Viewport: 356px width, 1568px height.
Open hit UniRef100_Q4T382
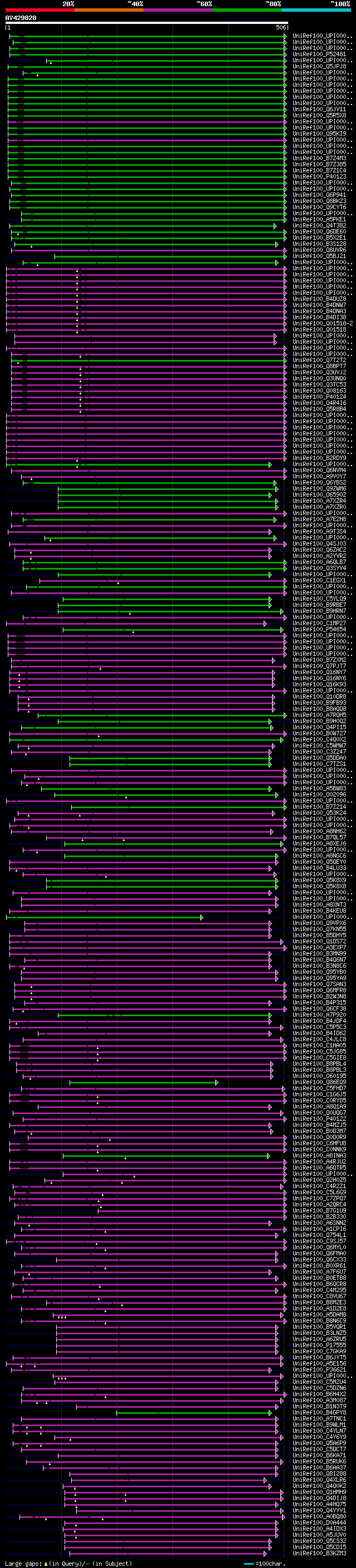tap(319, 226)
